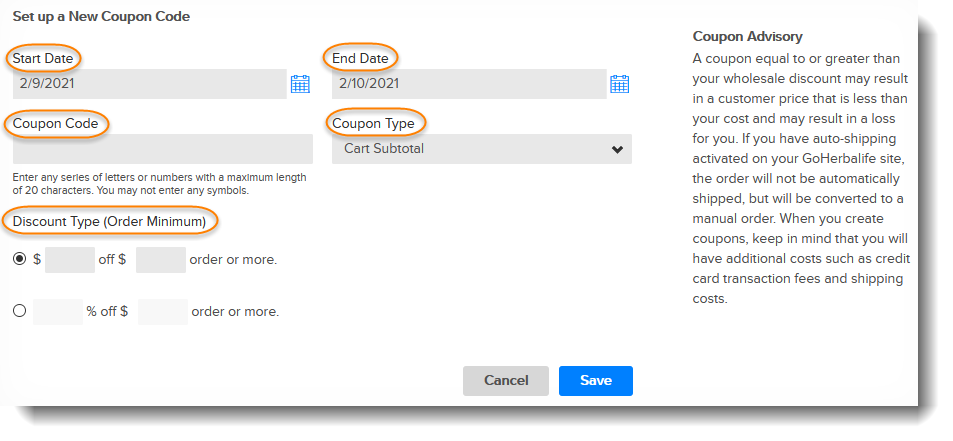Image resolution: width=953 pixels, height=441 pixels.
Task: Open the End Date calendar picker icon
Action: (x=619, y=84)
